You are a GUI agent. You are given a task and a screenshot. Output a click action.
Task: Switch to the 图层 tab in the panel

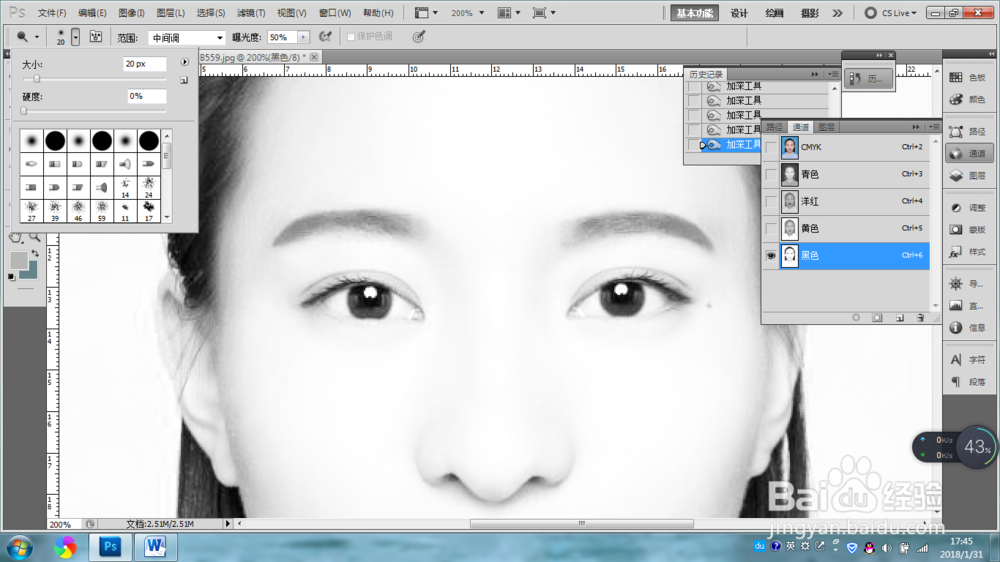pyautogui.click(x=827, y=127)
